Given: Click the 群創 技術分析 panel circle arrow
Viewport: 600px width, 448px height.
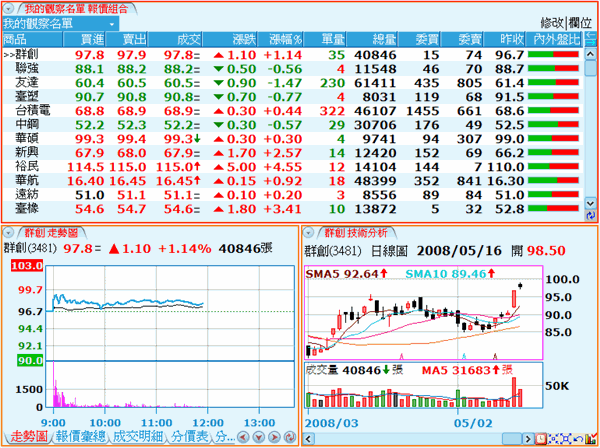Looking at the screenshot, I should click(311, 231).
